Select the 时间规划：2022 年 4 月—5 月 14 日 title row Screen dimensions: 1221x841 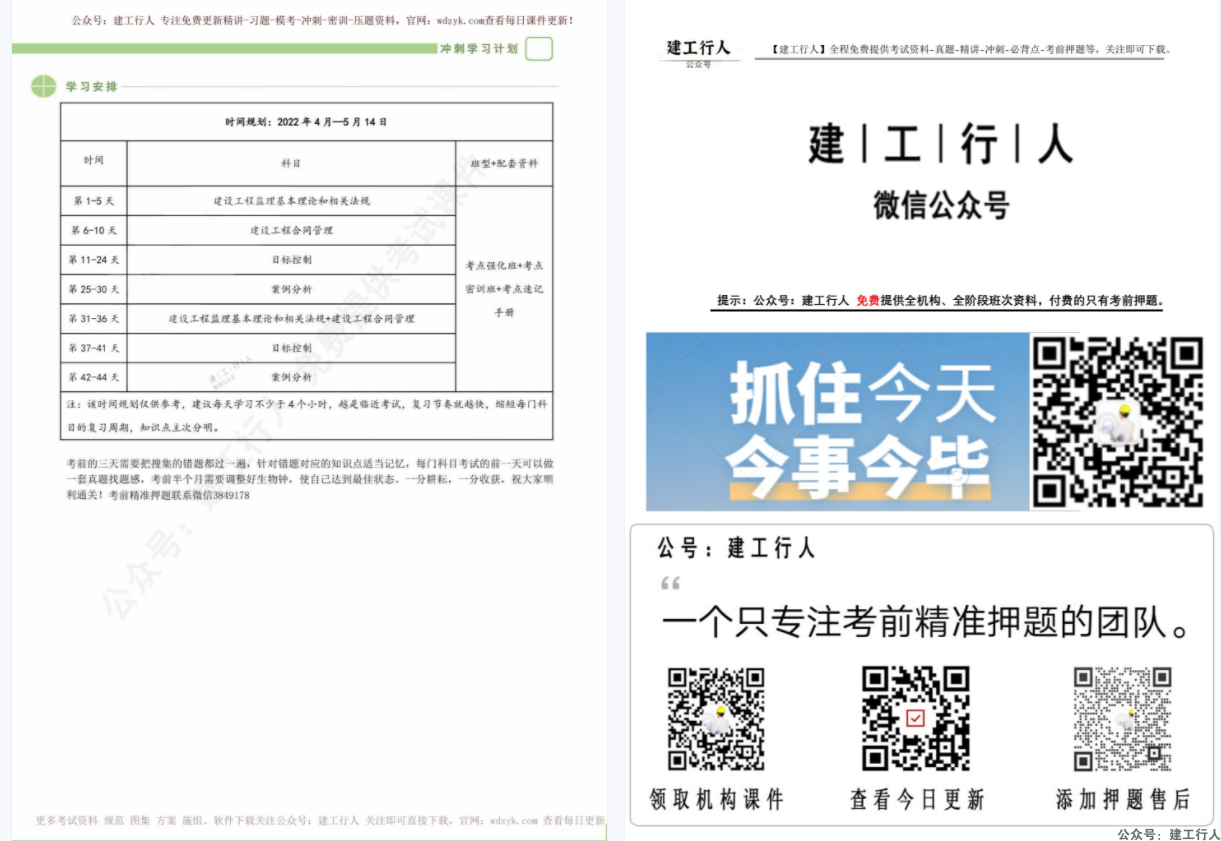pos(306,122)
